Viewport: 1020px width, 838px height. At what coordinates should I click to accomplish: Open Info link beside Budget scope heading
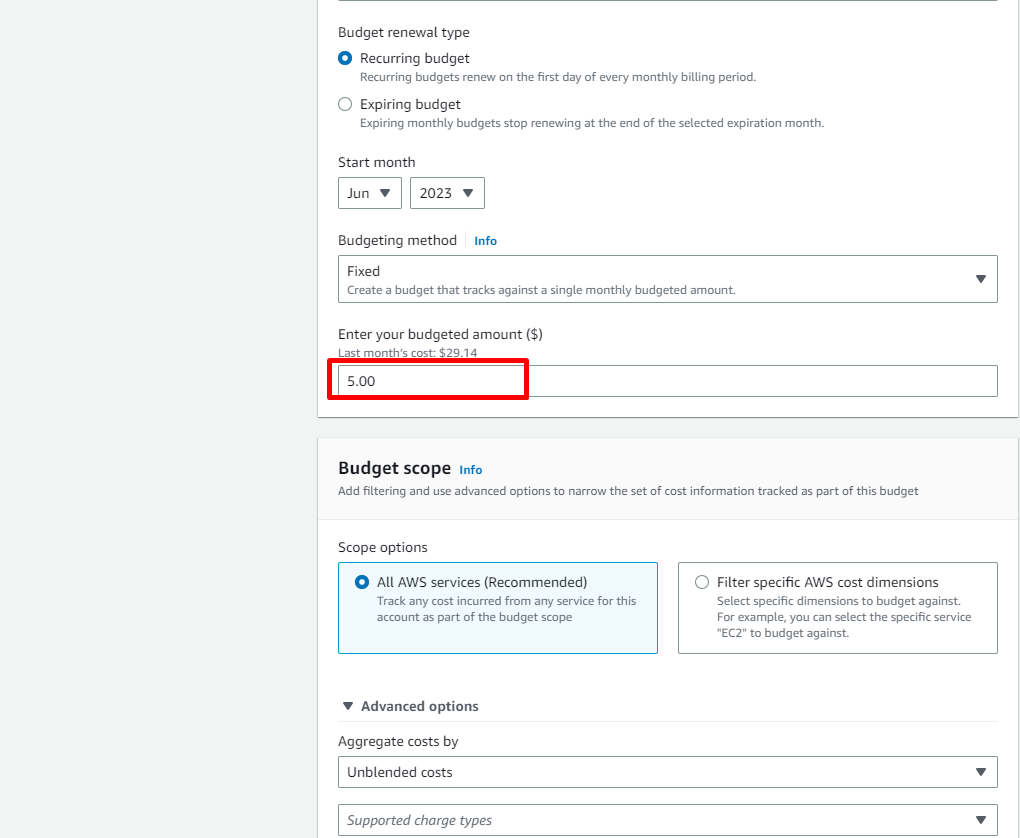click(x=470, y=470)
